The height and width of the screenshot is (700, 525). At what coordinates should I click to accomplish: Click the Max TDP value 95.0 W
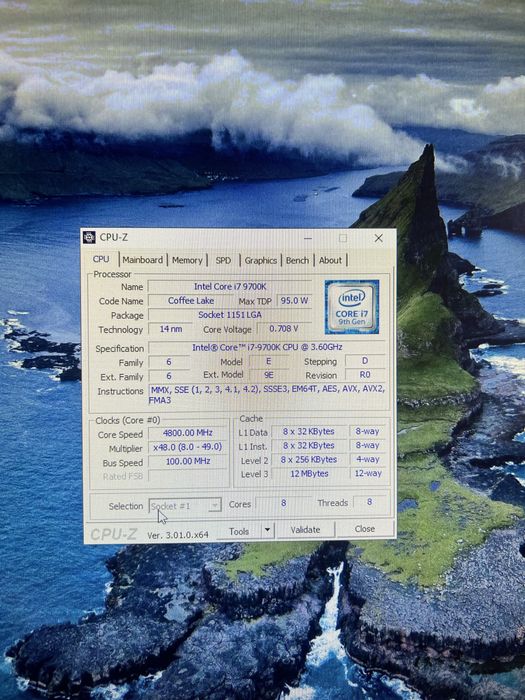tap(294, 300)
